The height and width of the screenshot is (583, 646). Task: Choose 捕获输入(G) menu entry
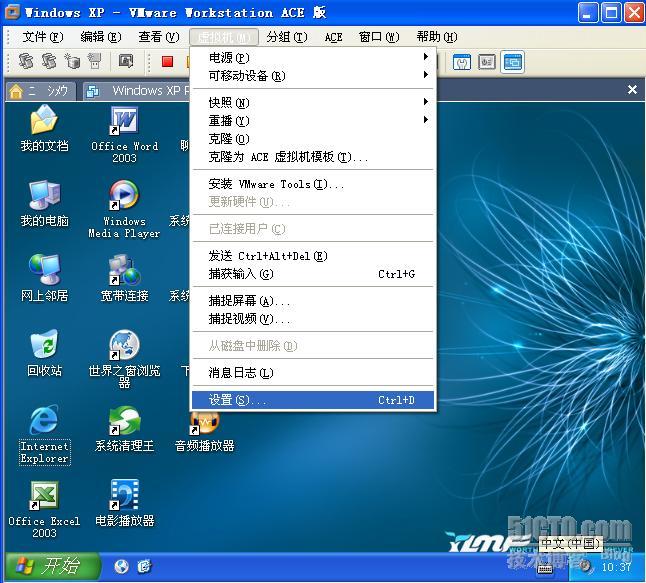tap(313, 274)
